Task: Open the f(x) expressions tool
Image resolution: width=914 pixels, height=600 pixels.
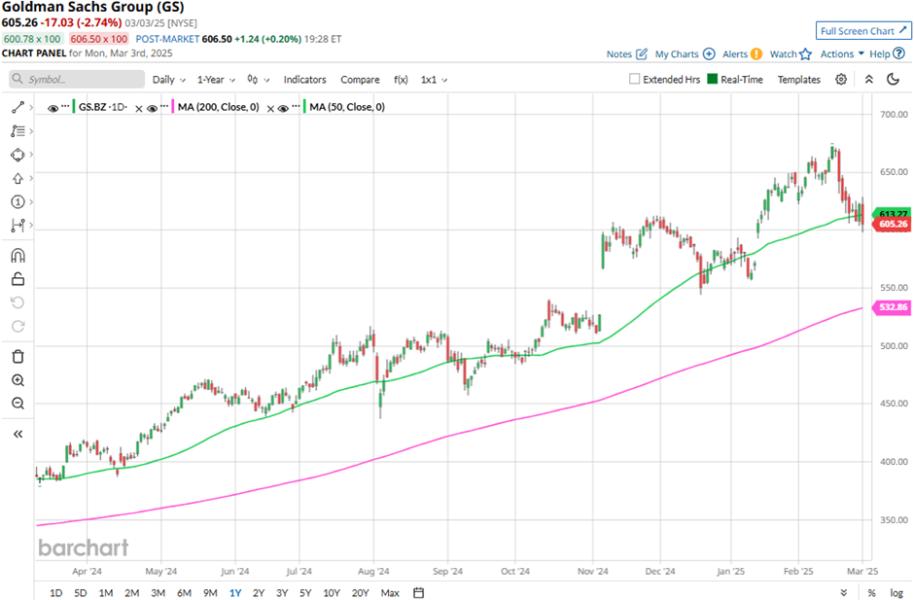Action: [400, 79]
